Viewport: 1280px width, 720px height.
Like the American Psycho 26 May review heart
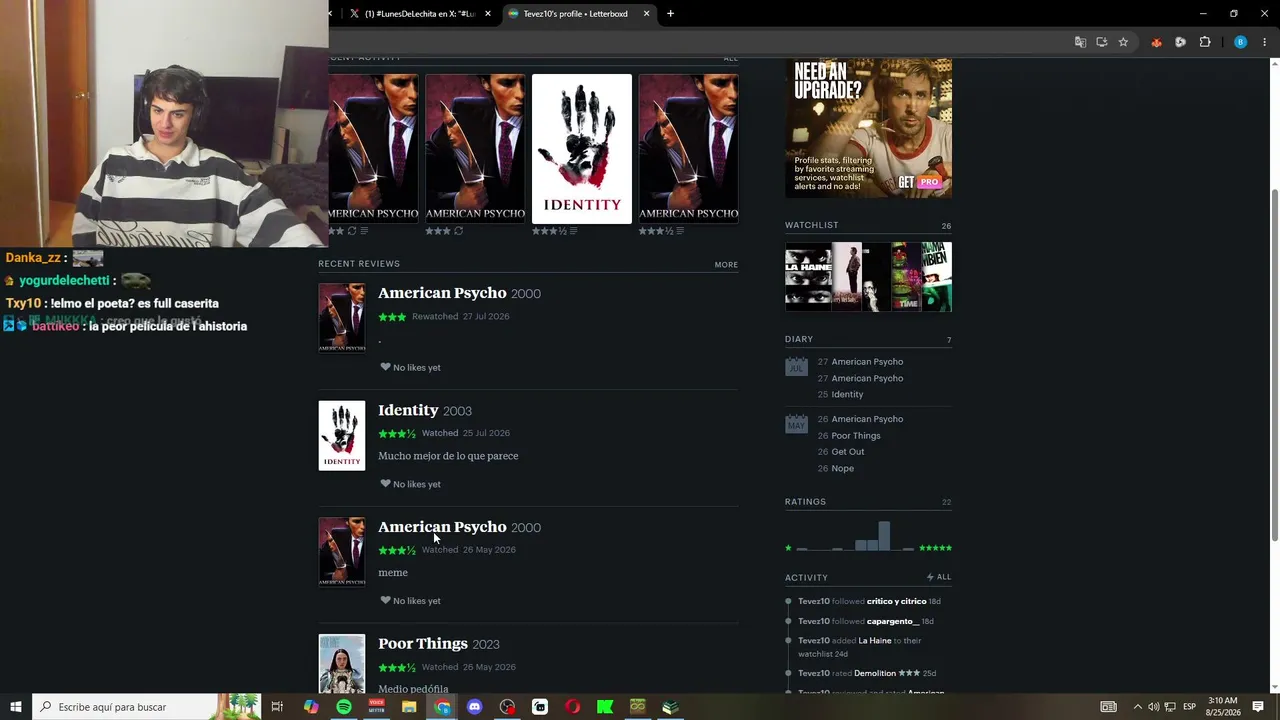pos(385,600)
